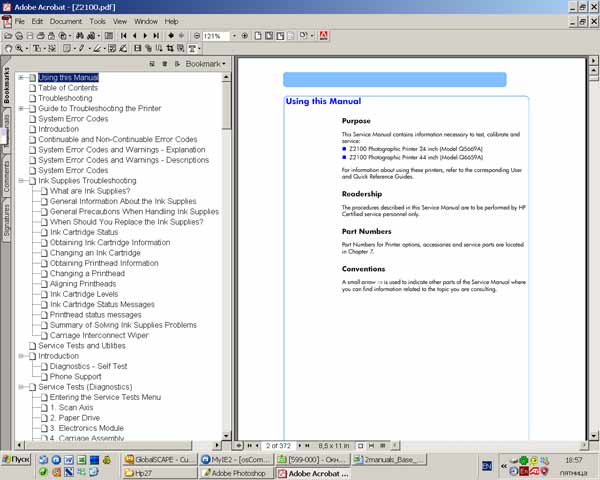Viewport: 600px width, 480px height.
Task: Toggle the Show/Hide Navigation Pane icon
Action: [109, 36]
